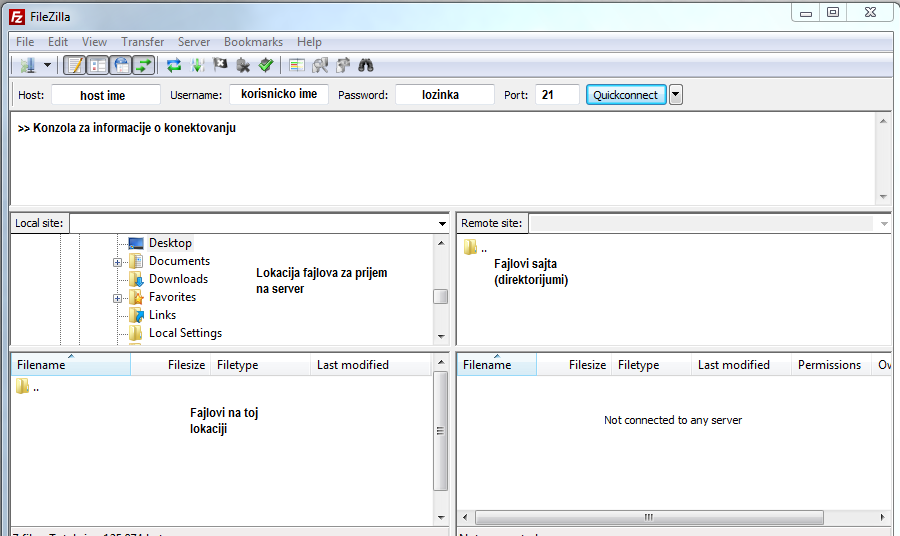Toggle transfer queue display

tap(143, 65)
